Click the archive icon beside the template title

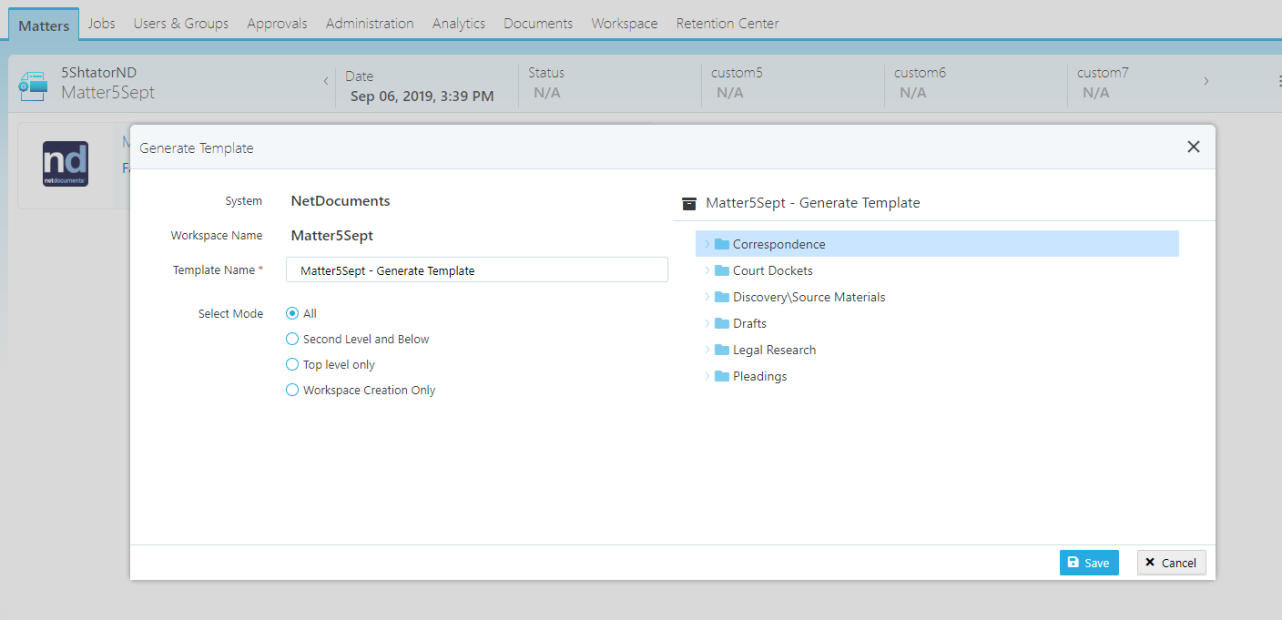click(x=689, y=203)
